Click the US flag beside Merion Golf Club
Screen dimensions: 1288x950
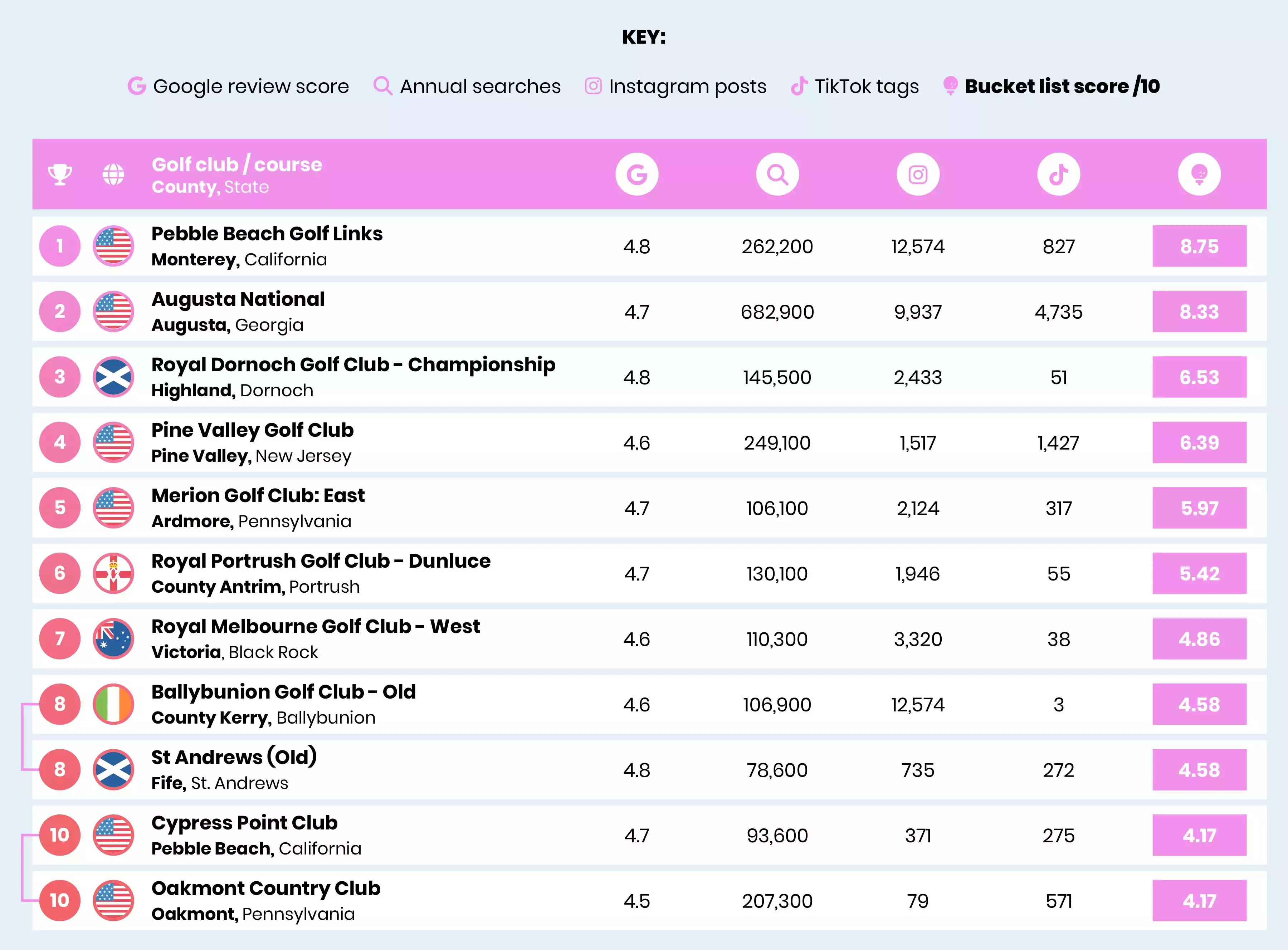pyautogui.click(x=113, y=508)
